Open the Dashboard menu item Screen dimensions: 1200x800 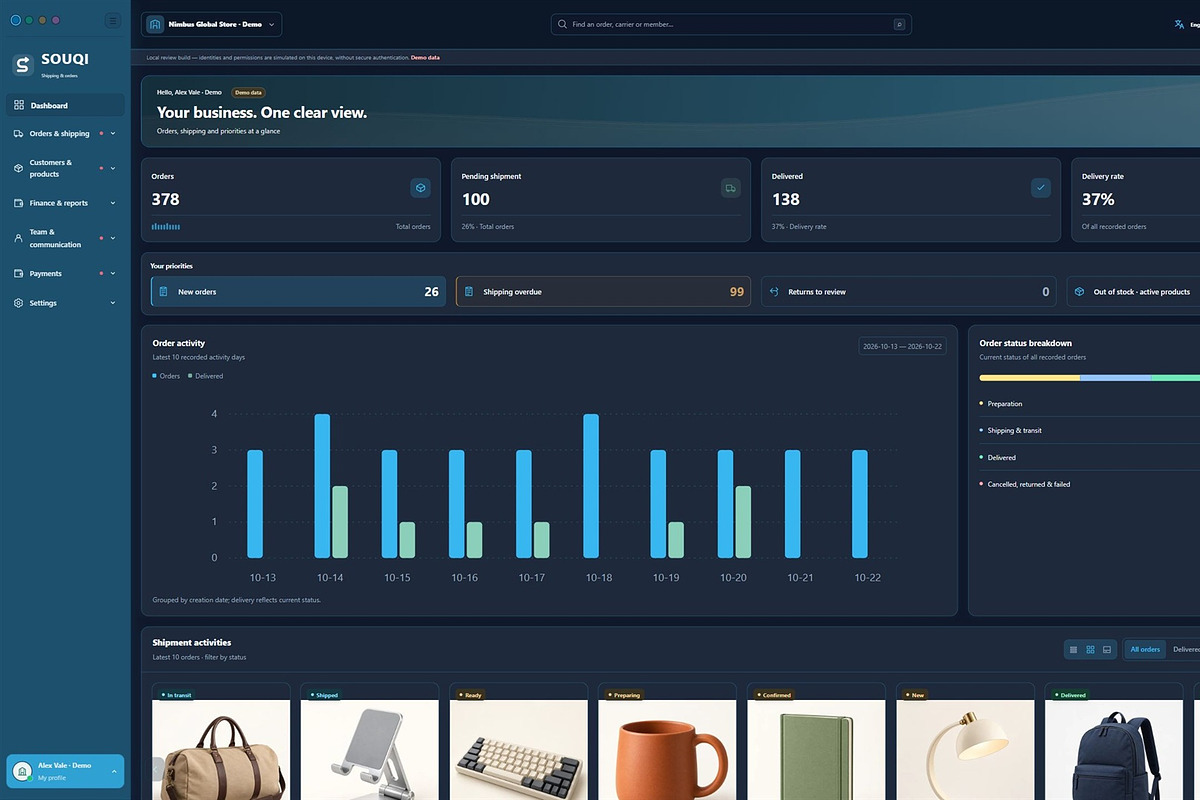(65, 105)
